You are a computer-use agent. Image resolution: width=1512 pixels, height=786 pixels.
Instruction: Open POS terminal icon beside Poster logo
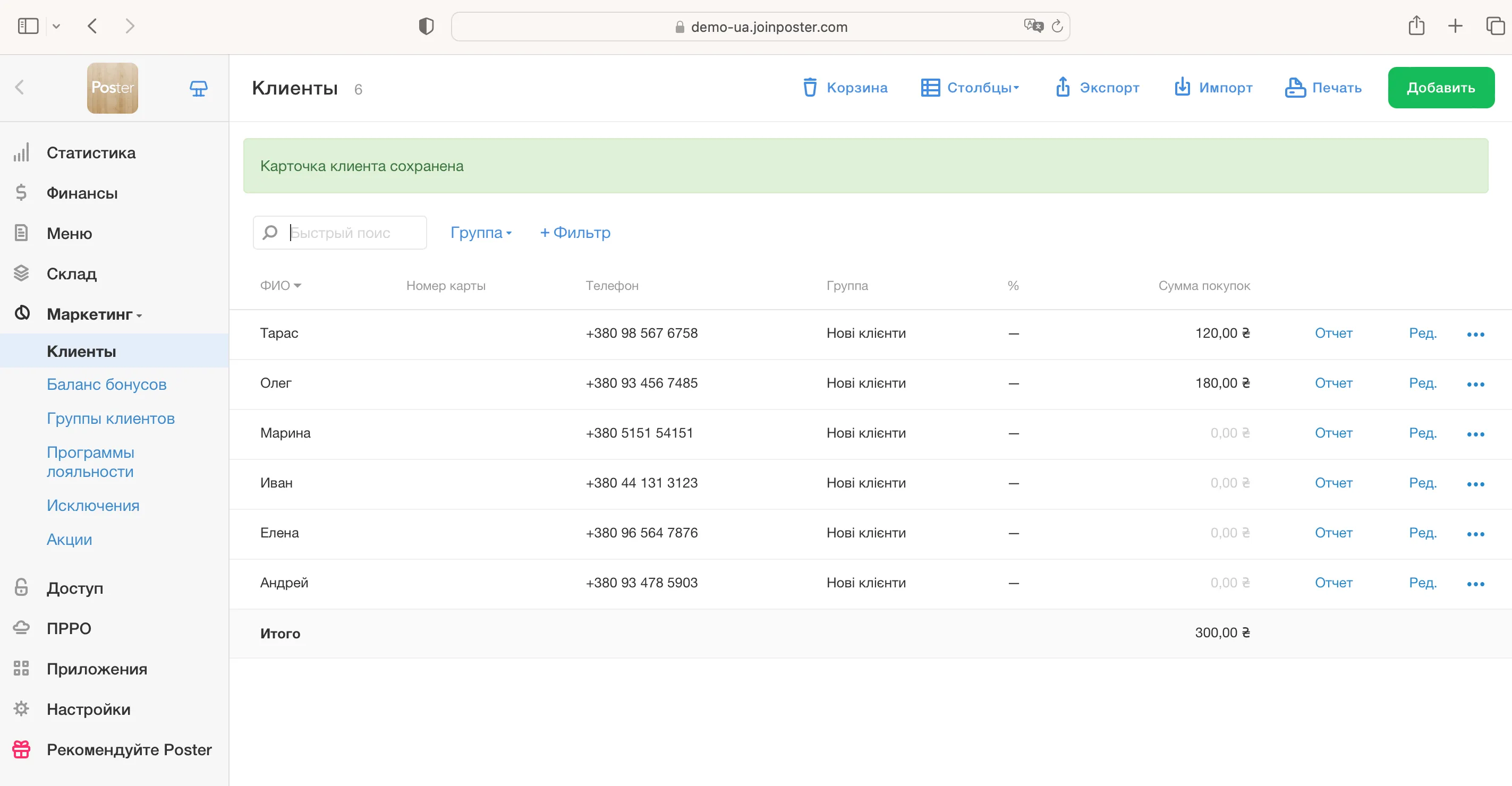point(198,89)
